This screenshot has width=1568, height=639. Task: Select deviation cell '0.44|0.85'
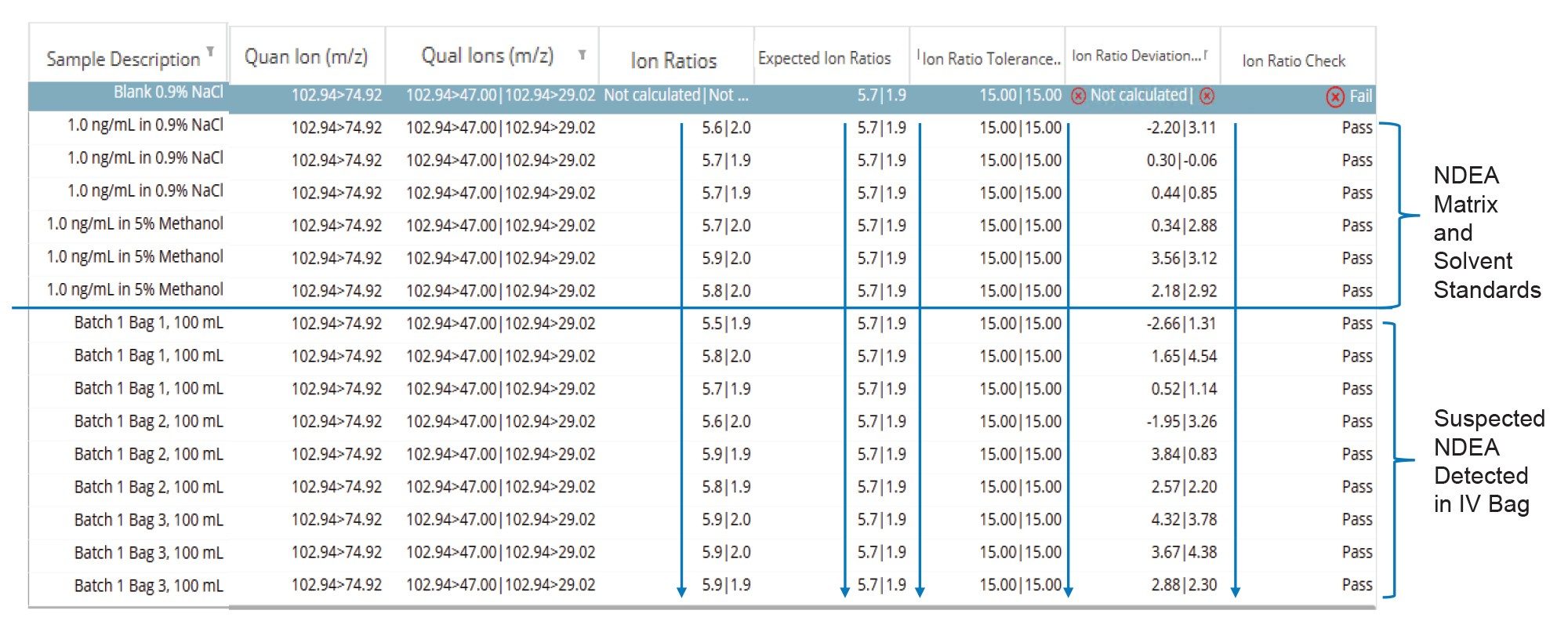click(1184, 193)
